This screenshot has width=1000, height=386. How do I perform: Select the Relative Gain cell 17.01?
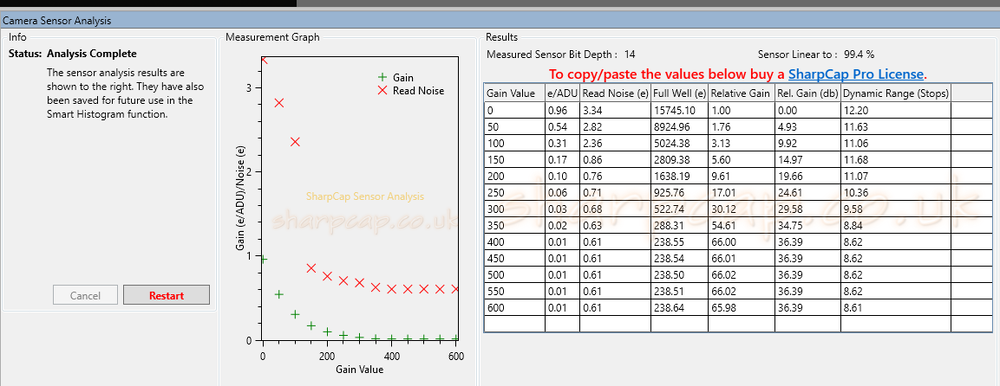(x=741, y=193)
